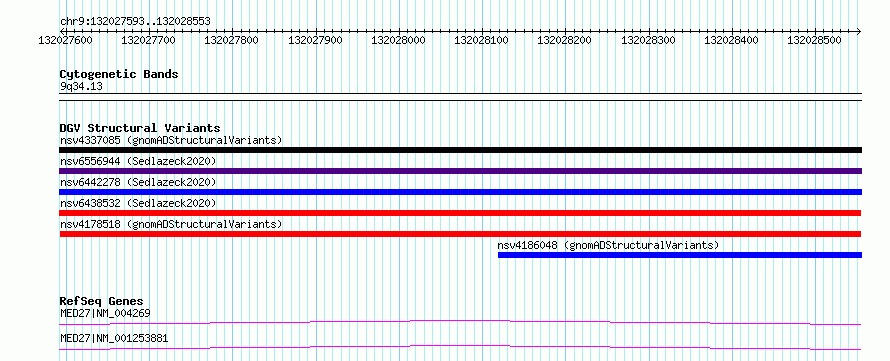This screenshot has width=890, height=361.
Task: Click the blue nsv6442278 variant bar
Action: pos(460,192)
